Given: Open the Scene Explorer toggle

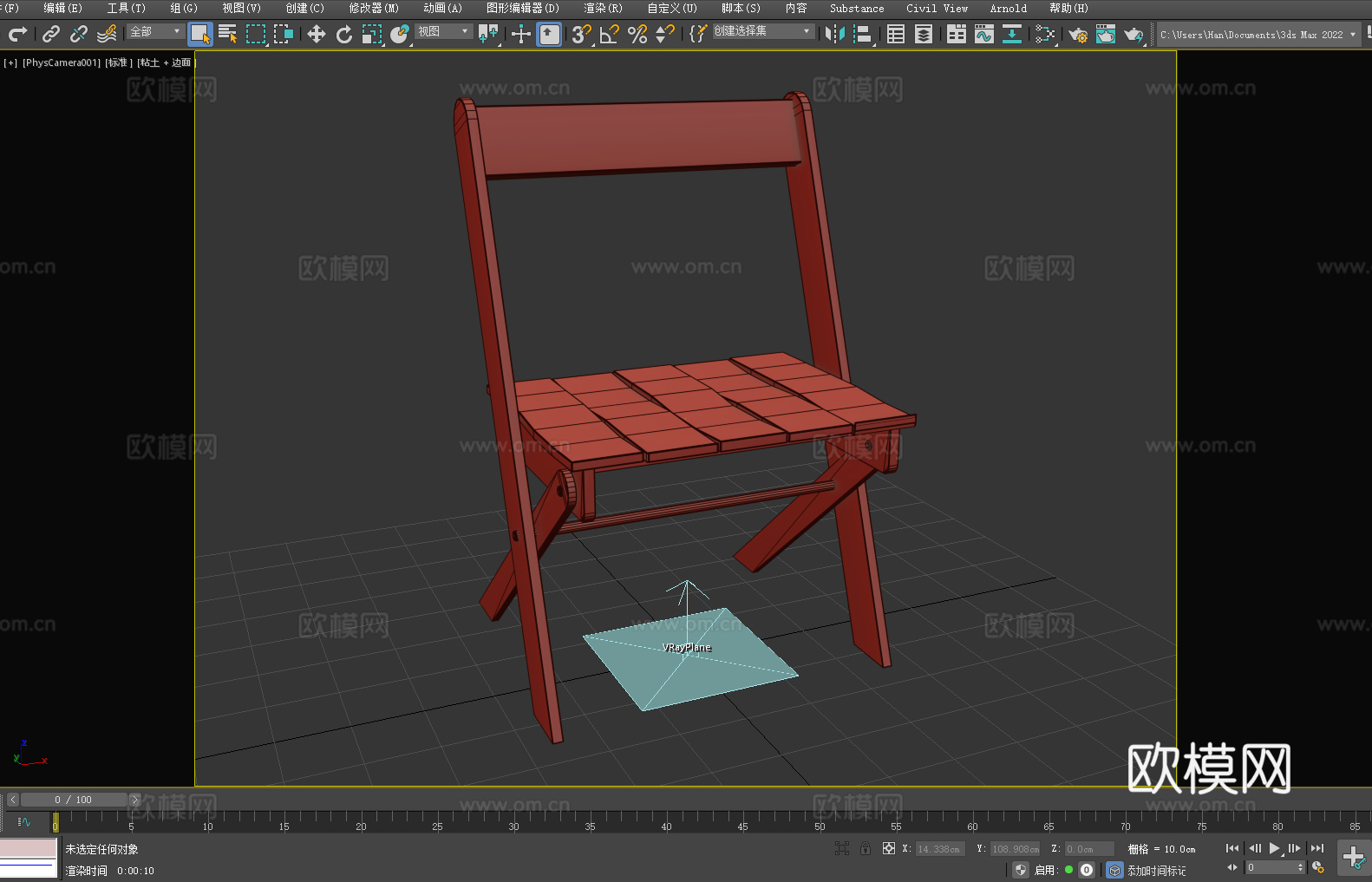Looking at the screenshot, I should [x=896, y=34].
